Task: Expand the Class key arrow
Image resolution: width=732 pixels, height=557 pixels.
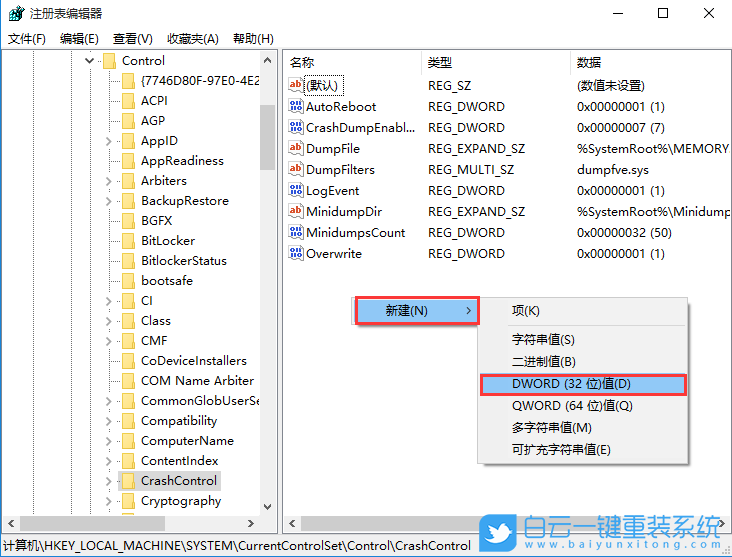Action: point(108,321)
